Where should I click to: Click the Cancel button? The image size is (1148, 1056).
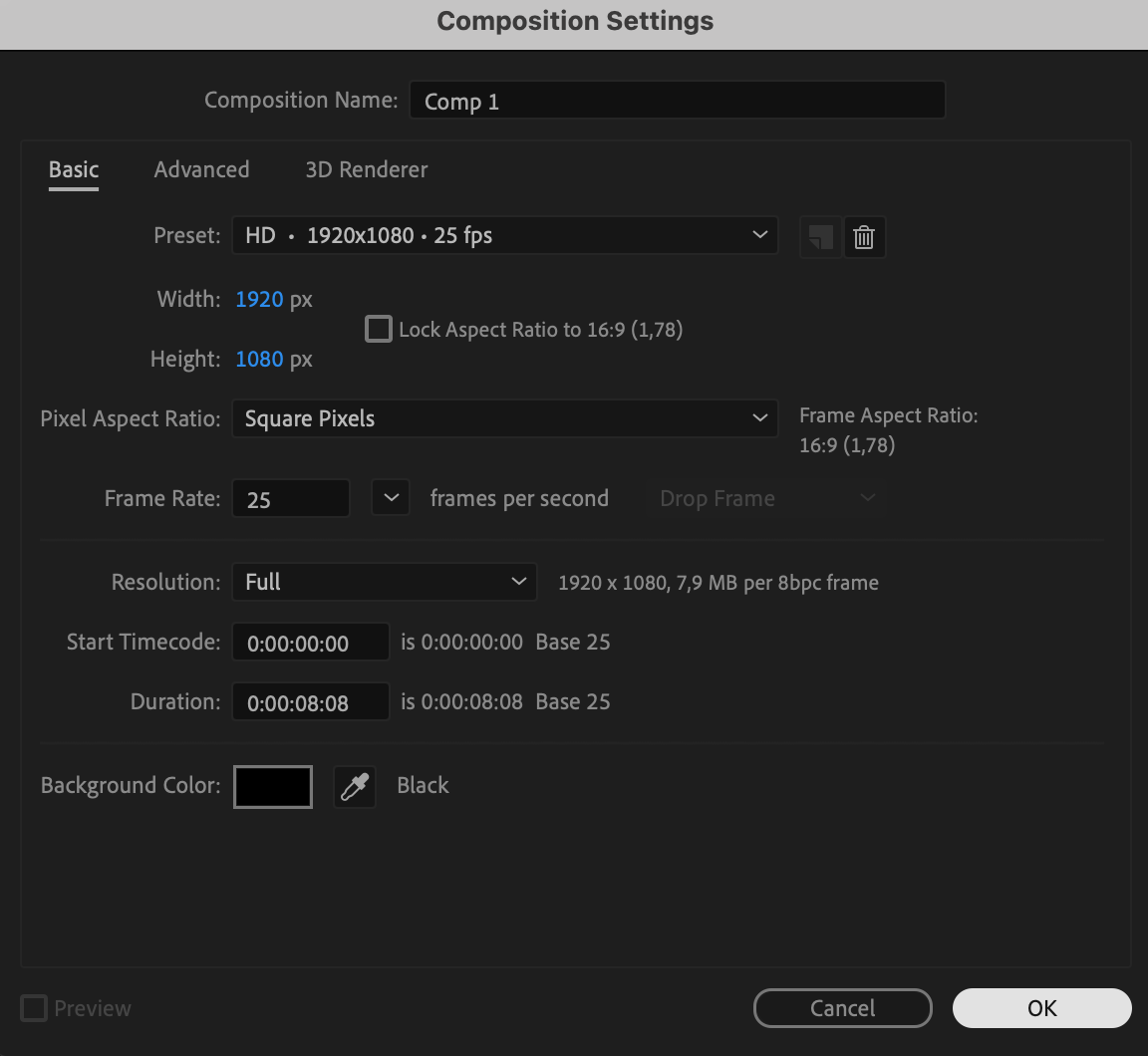(842, 1008)
